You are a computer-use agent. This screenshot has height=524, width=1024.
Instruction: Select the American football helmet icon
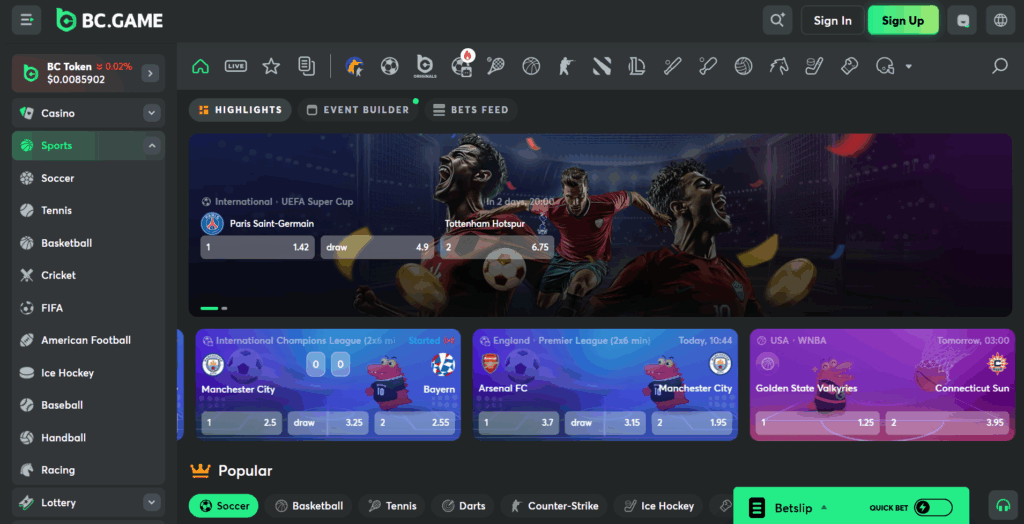pyautogui.click(x=884, y=66)
